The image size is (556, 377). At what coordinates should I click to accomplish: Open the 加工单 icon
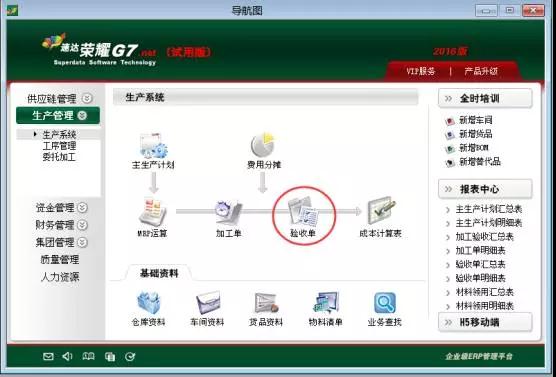[x=228, y=212]
